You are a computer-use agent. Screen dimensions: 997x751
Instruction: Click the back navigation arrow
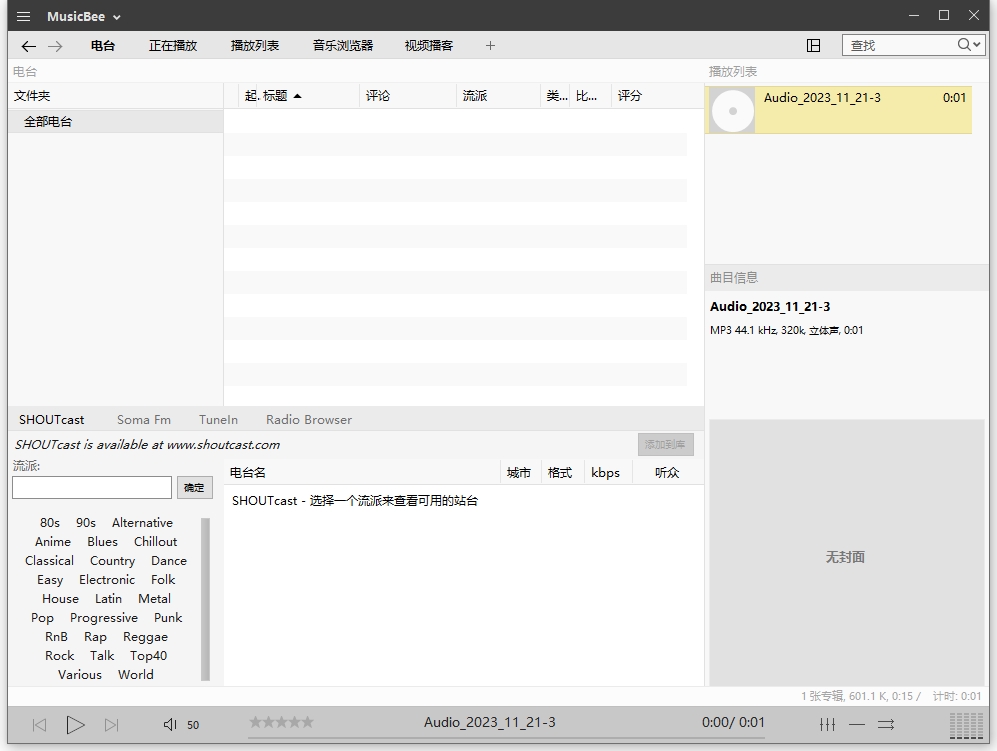pyautogui.click(x=29, y=45)
